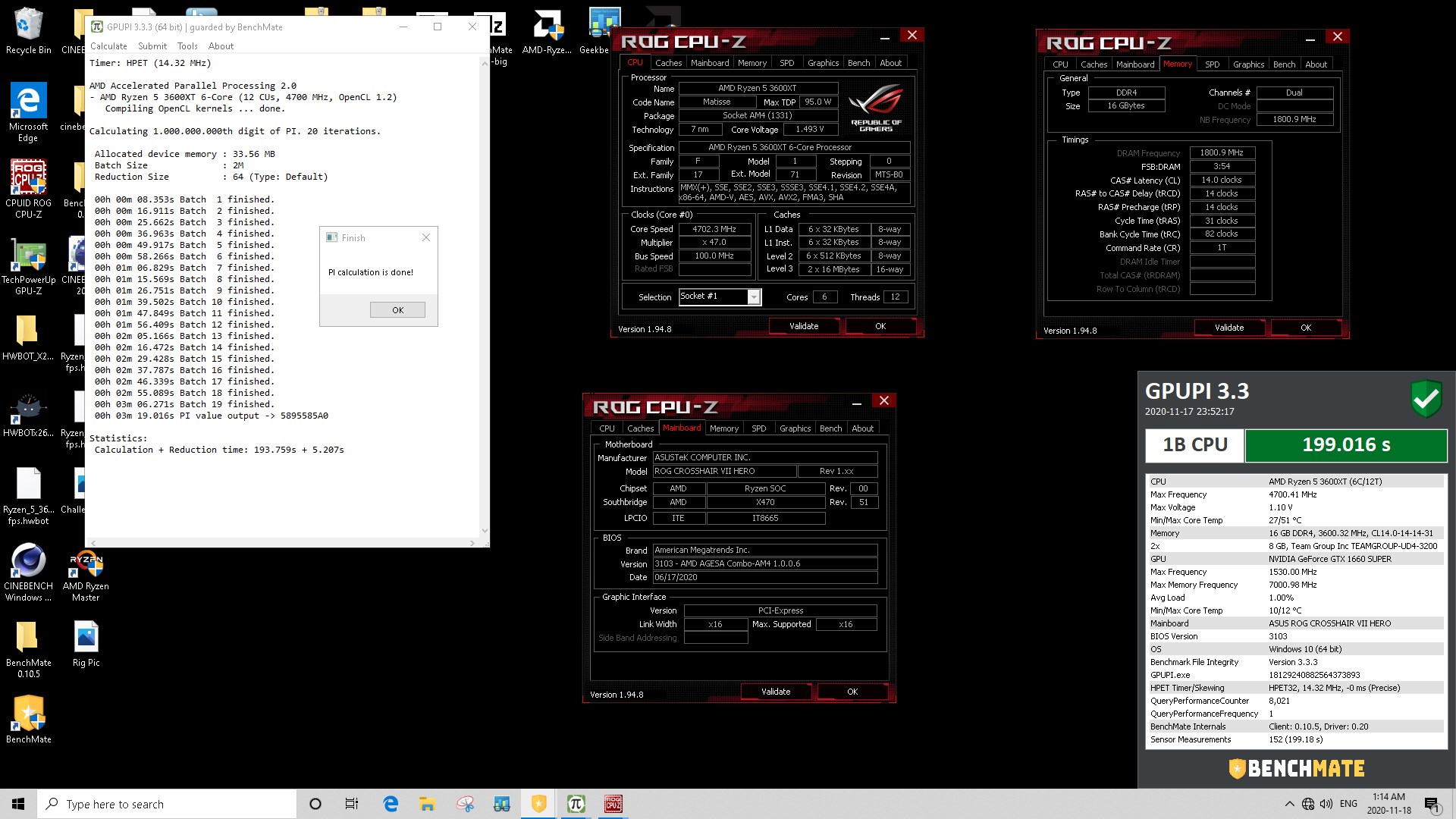1456x819 pixels.
Task: Open TechPowerUp GPU-Z desktop shortcut
Action: 28,265
